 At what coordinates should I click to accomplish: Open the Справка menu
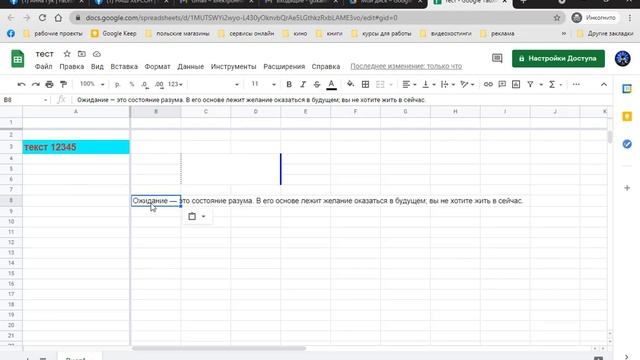326,67
